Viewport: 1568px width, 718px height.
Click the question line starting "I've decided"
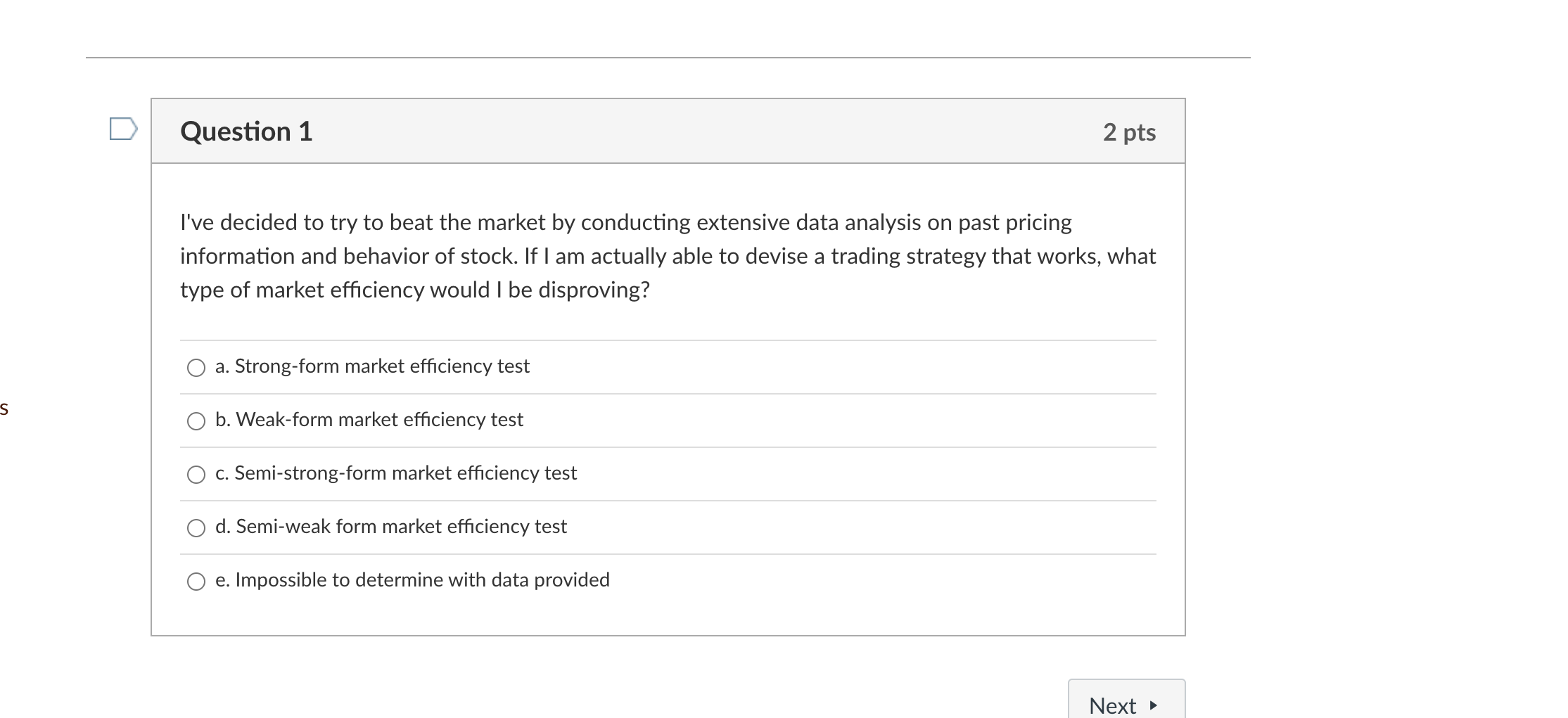click(625, 222)
